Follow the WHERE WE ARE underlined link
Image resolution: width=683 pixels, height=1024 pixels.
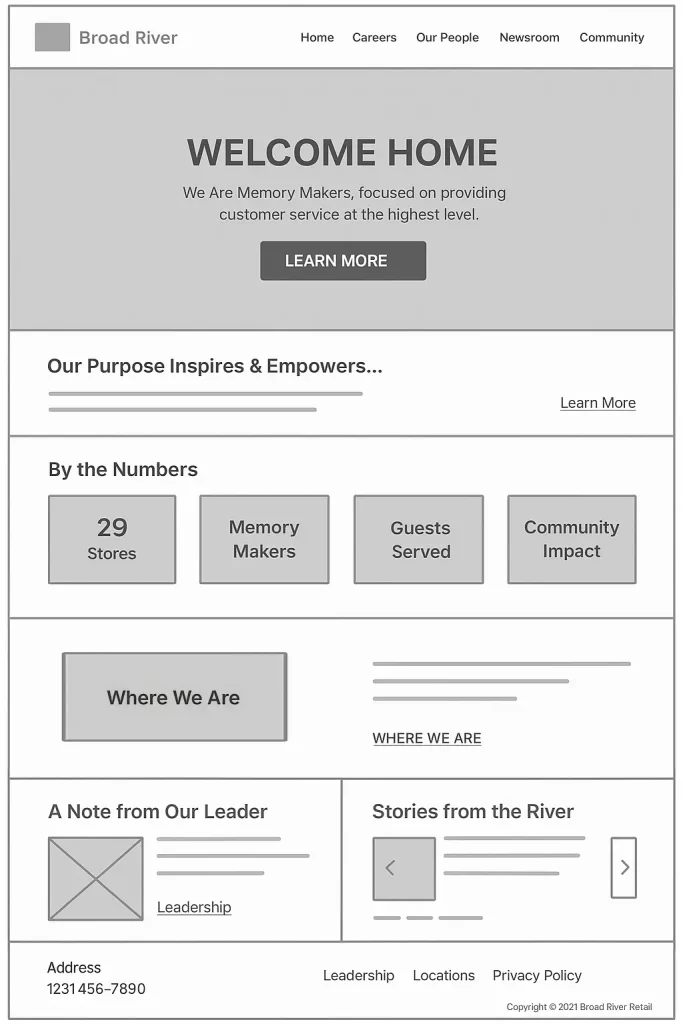point(426,738)
